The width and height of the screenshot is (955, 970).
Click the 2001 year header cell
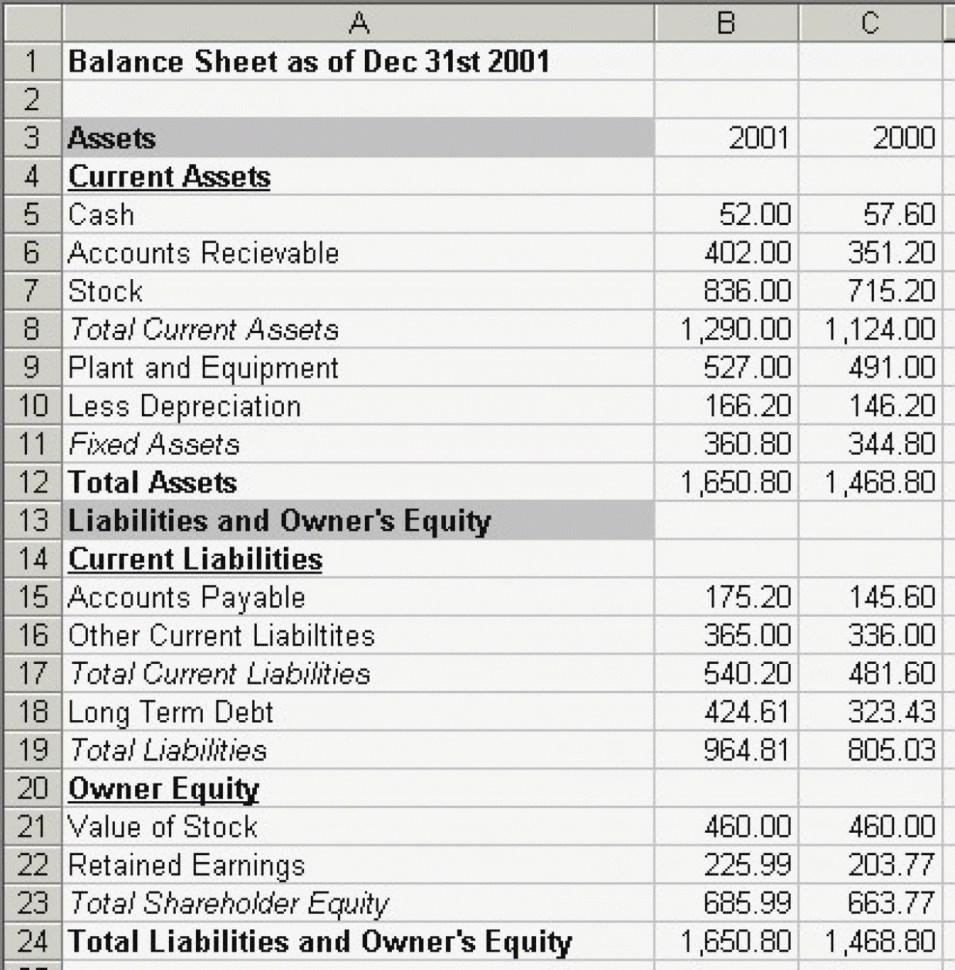tap(728, 138)
